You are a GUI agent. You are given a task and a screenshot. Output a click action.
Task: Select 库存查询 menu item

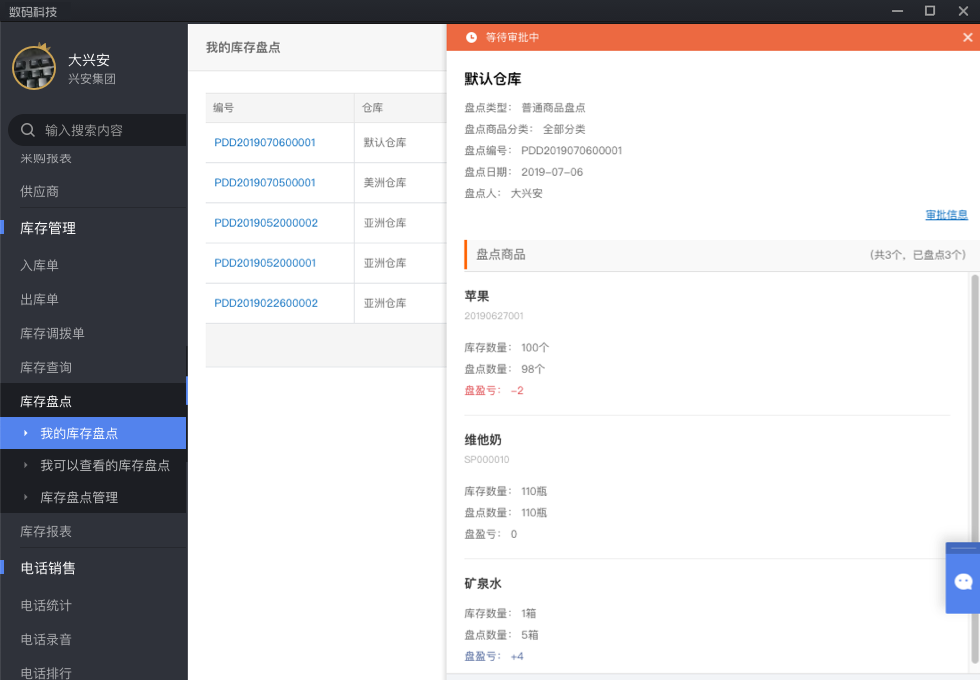(x=46, y=367)
